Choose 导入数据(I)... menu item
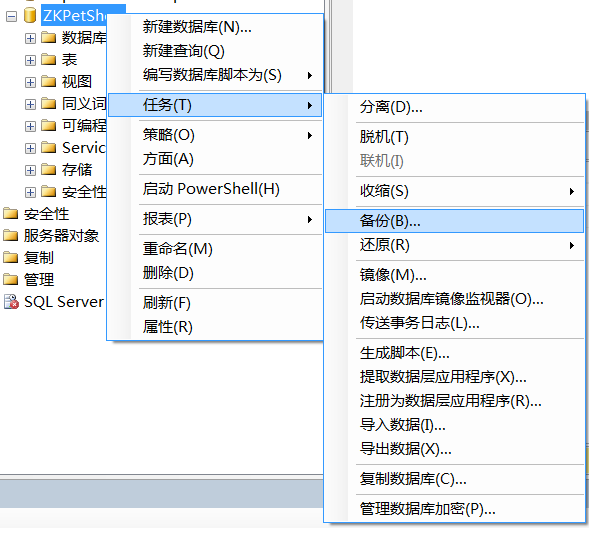This screenshot has height=534, width=596. point(455,425)
